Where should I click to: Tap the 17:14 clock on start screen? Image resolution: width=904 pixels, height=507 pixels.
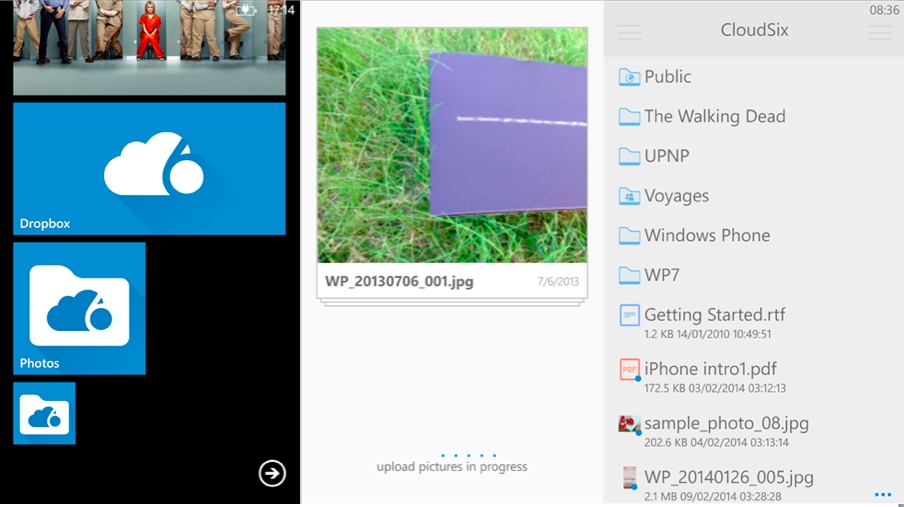tap(281, 10)
